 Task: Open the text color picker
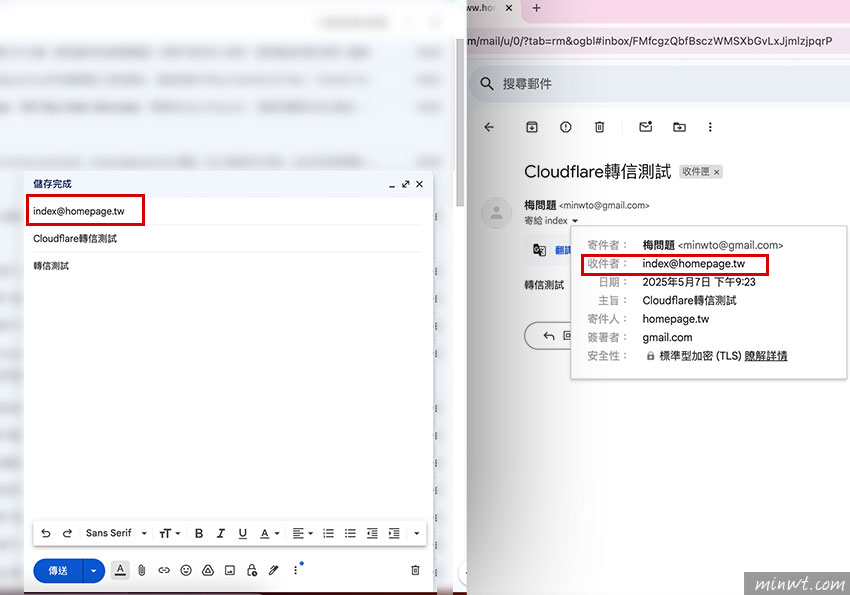(269, 534)
